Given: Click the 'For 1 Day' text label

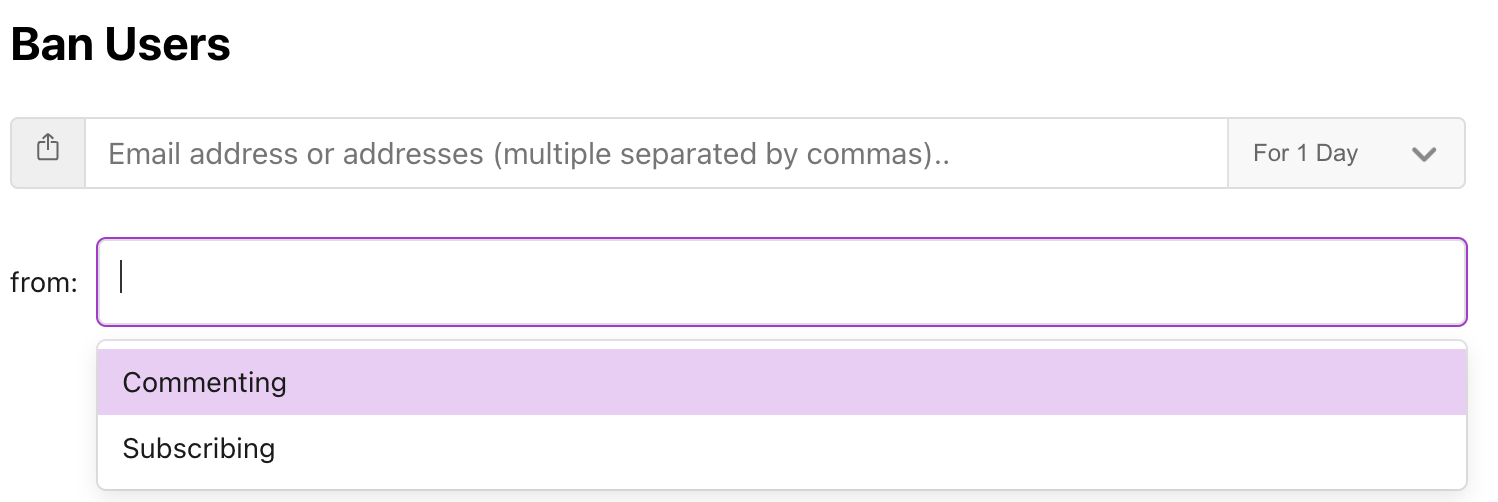Looking at the screenshot, I should click(x=1305, y=153).
